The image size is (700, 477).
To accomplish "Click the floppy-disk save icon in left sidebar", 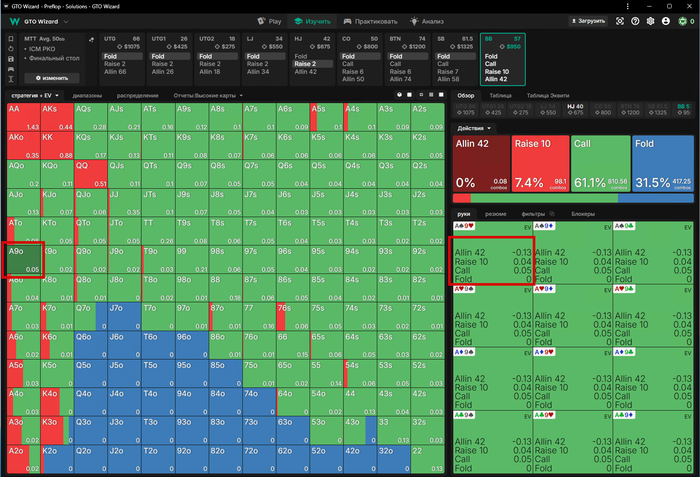I will [11, 59].
